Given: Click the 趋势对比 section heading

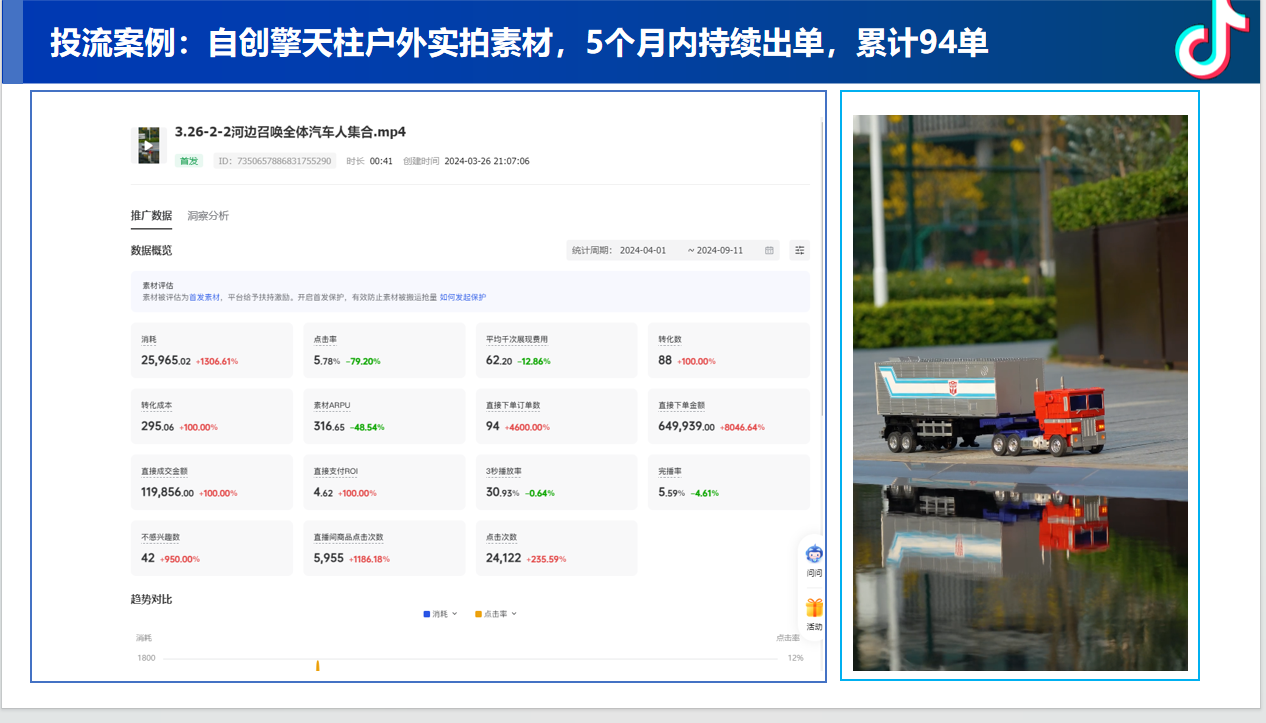Looking at the screenshot, I should (151, 599).
